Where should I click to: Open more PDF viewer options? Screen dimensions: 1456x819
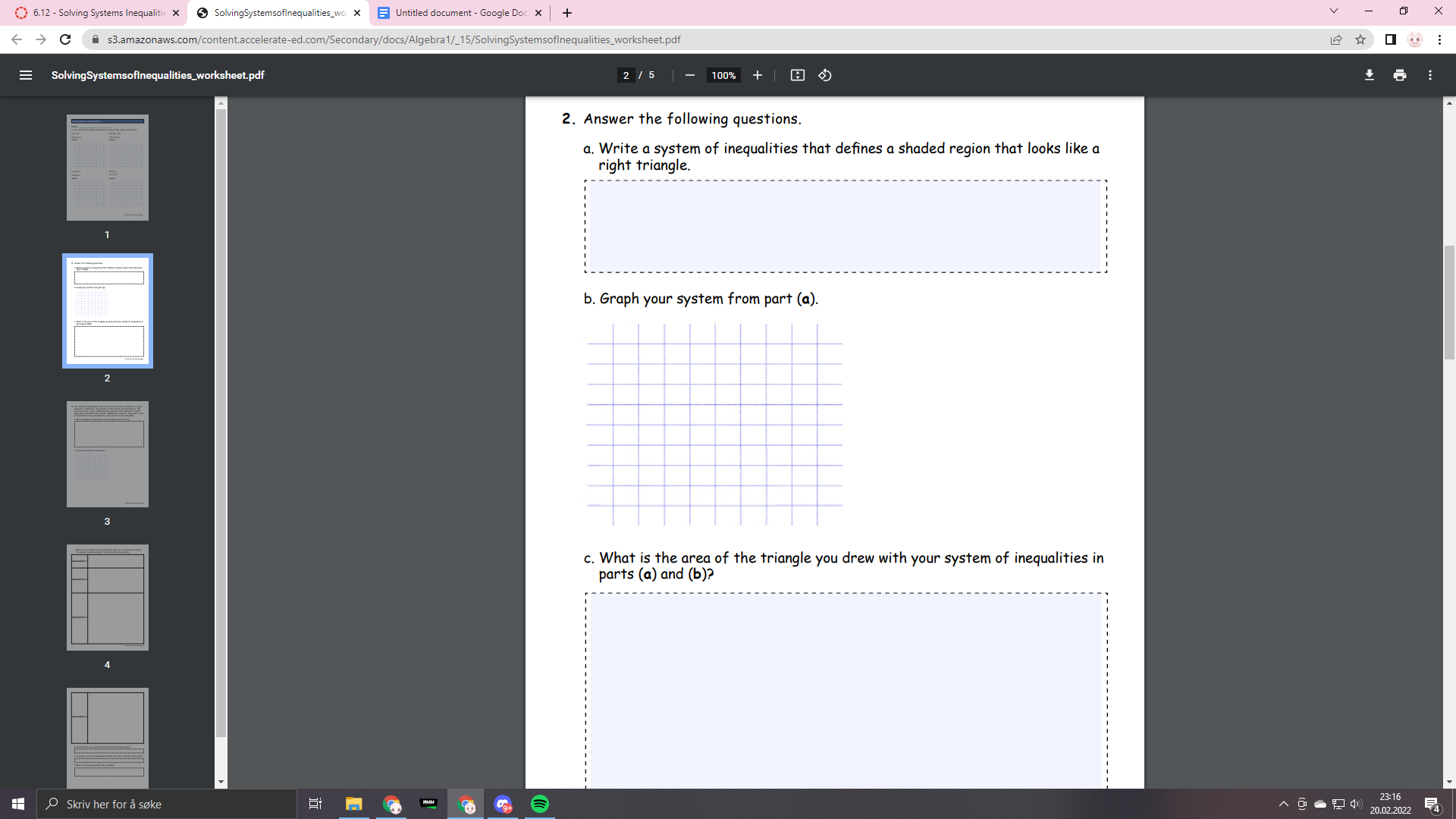[x=1430, y=75]
